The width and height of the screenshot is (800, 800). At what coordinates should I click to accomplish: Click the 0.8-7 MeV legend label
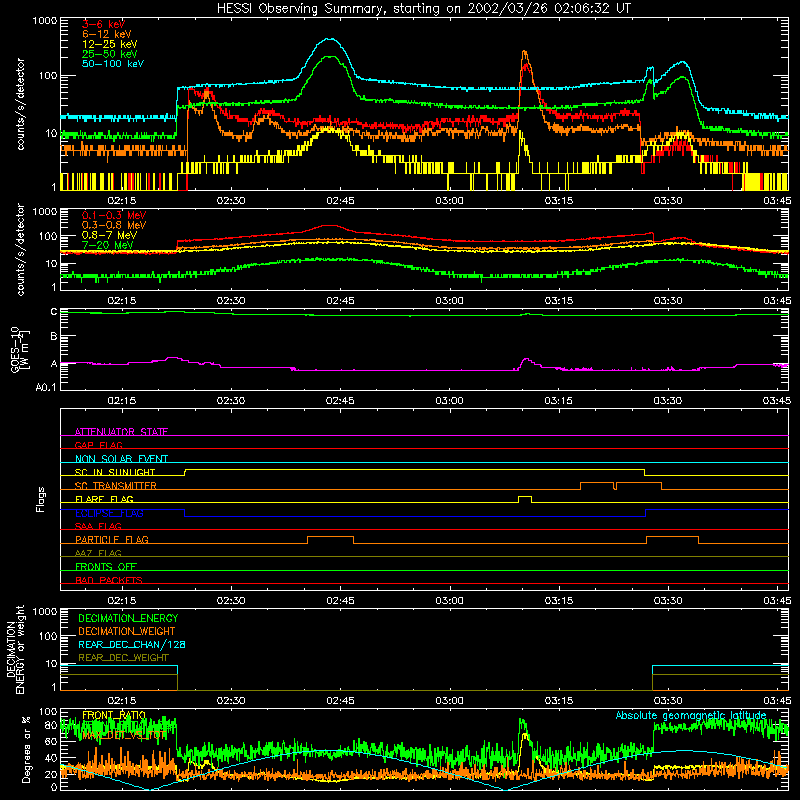[109, 235]
